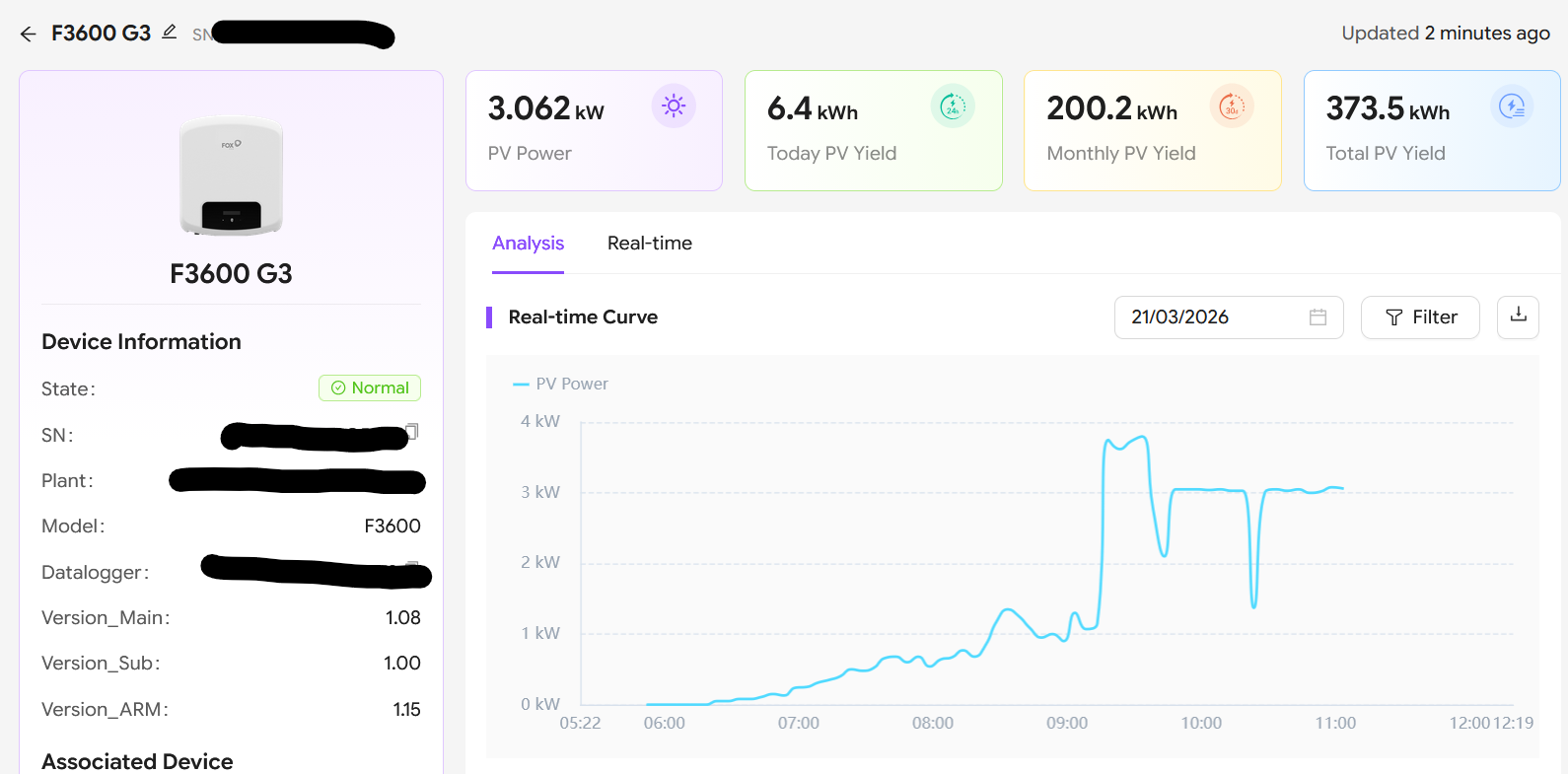Screen dimensions: 1568x774
Task: Open the PV Power summary card
Action: tap(594, 131)
